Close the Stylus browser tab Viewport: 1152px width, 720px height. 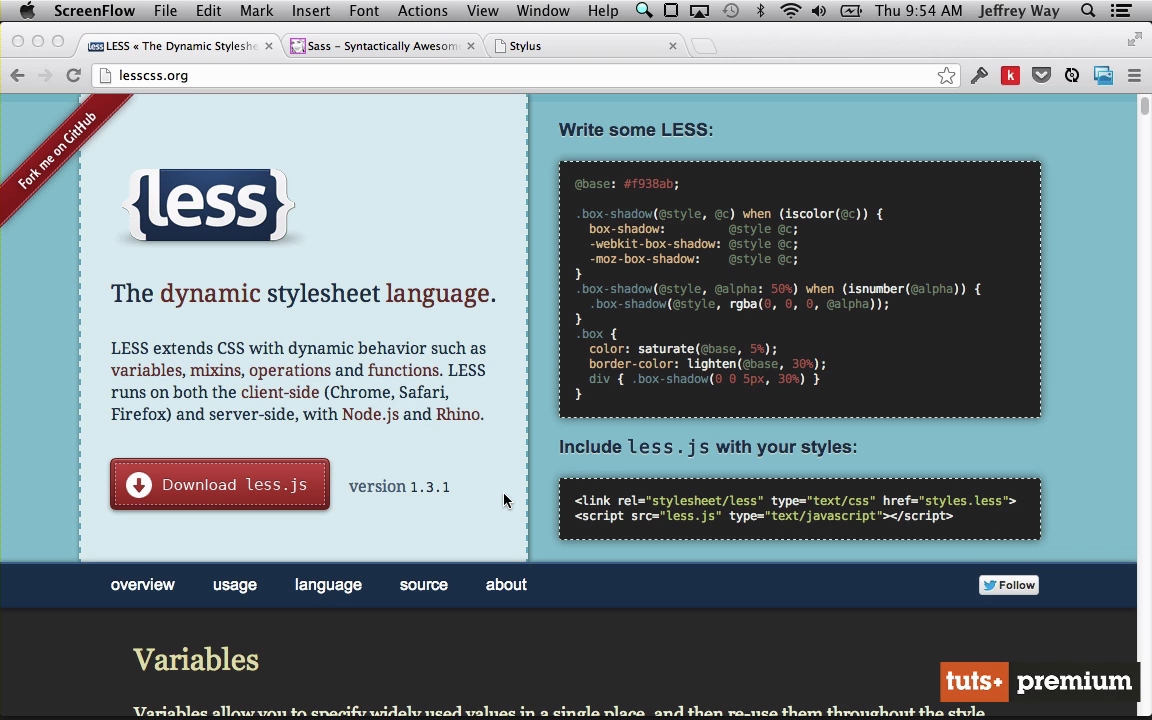672,46
